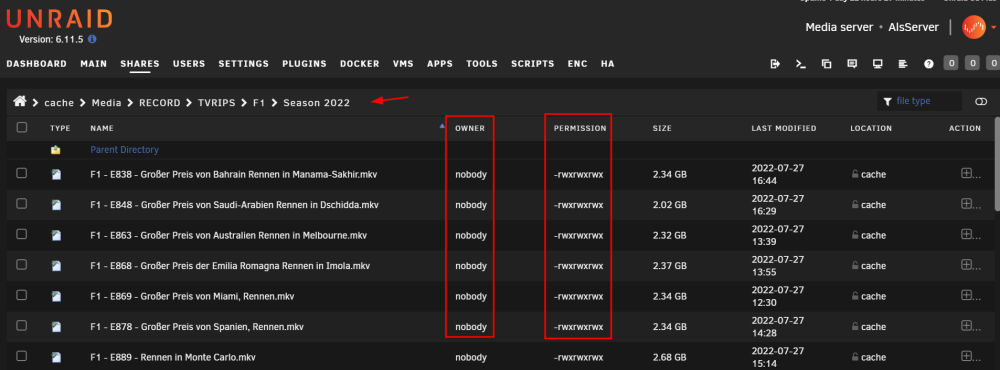
Task: Tick the checkbox for the Monte Carlo file
Action: [x=22, y=356]
